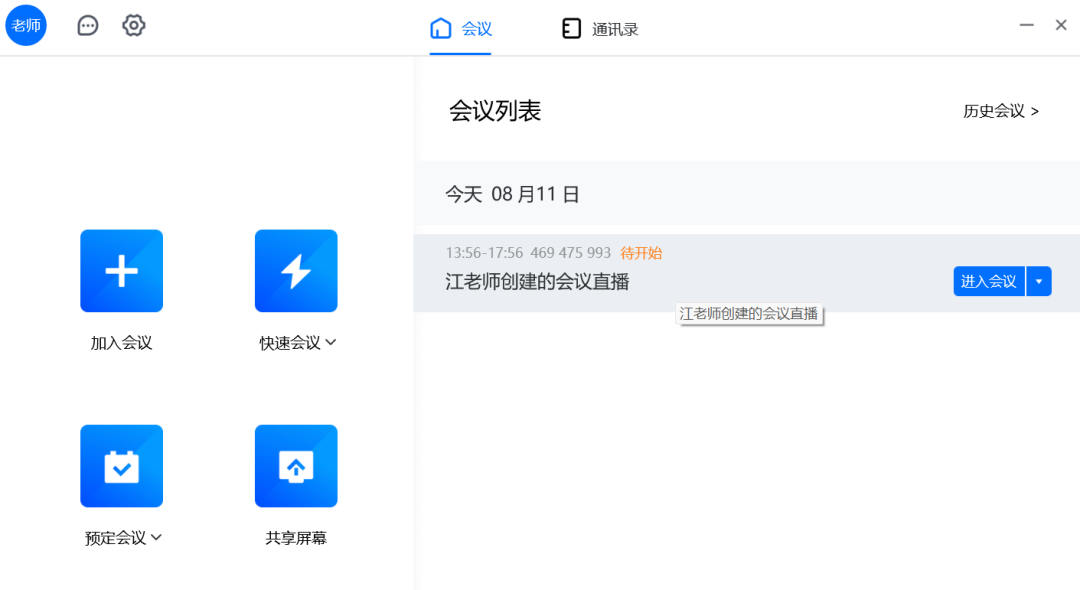Click the 待开始 meeting status label
This screenshot has width=1080, height=590.
pos(641,253)
